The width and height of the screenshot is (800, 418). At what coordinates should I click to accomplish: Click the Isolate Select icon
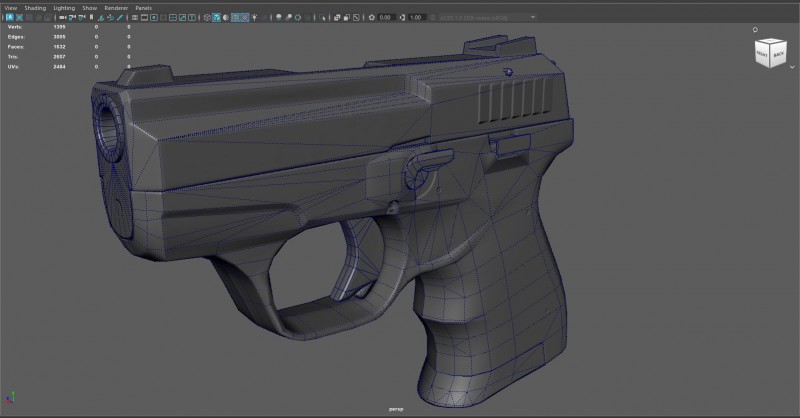(322, 17)
